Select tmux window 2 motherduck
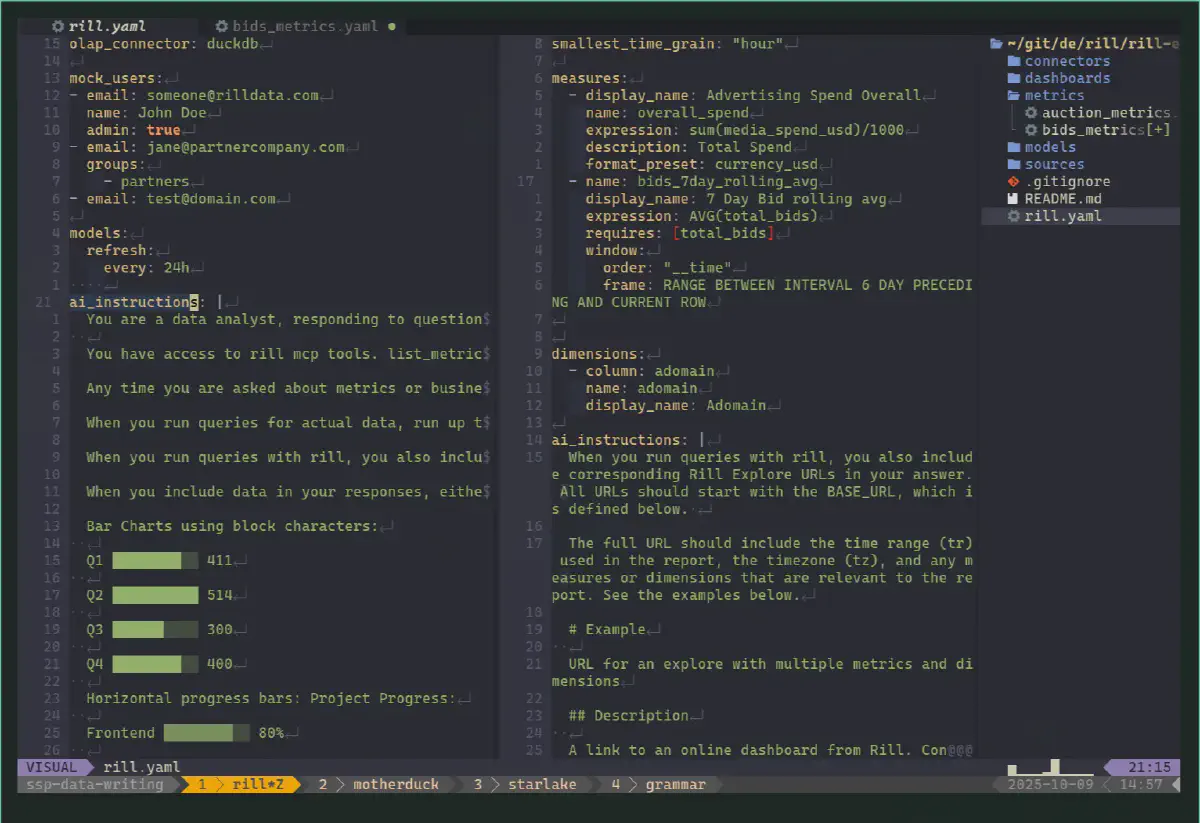 [380, 785]
